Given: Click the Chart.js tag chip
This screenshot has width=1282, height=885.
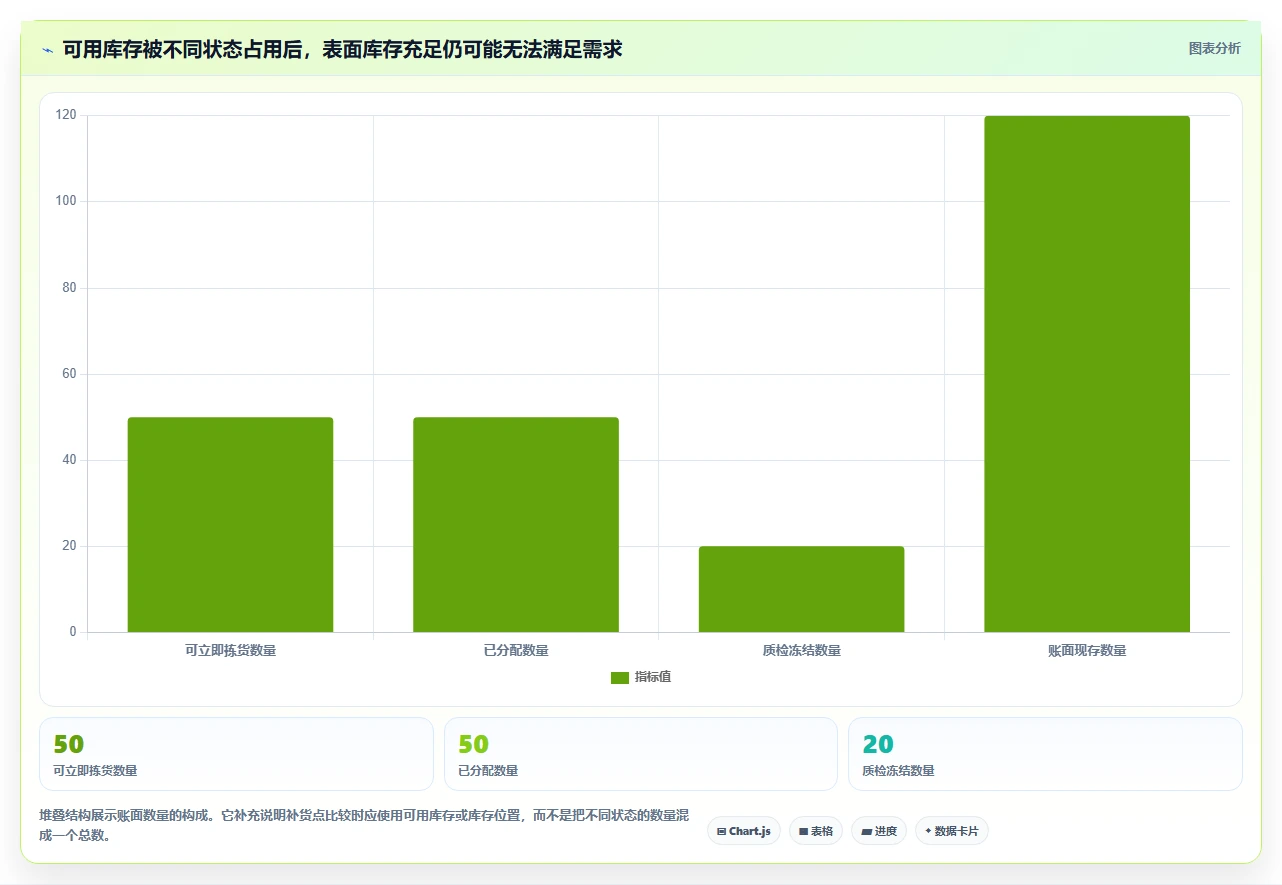Looking at the screenshot, I should click(x=744, y=831).
